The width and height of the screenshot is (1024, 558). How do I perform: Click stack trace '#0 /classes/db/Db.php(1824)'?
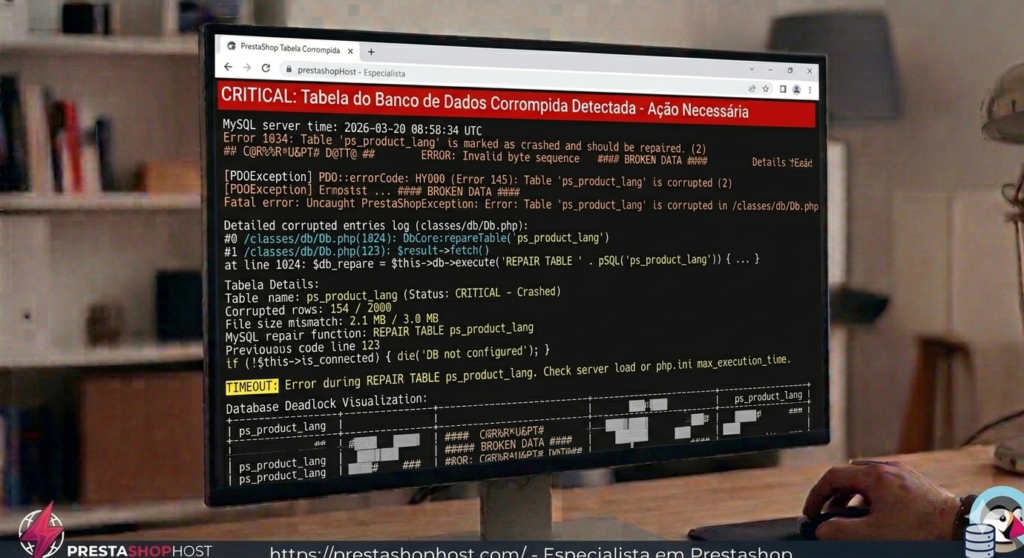(416, 238)
